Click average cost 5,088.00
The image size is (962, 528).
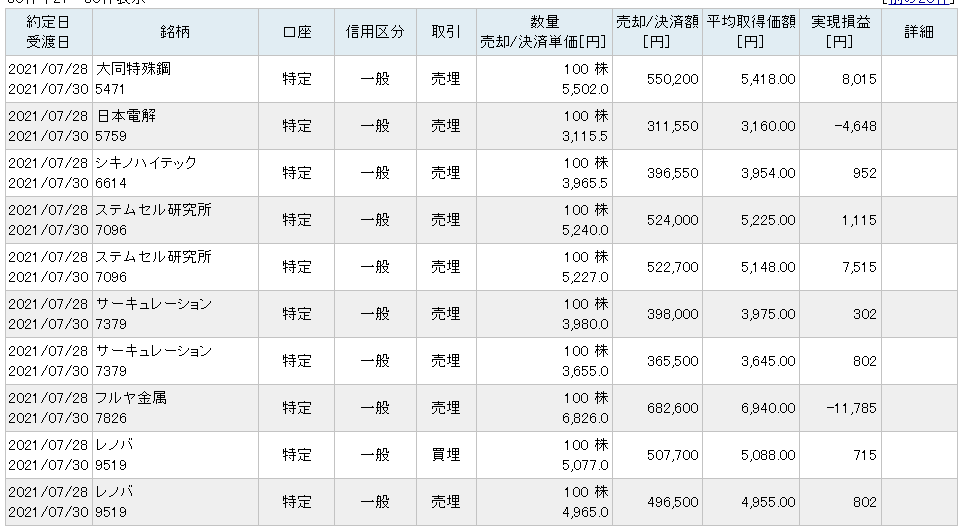coord(768,455)
